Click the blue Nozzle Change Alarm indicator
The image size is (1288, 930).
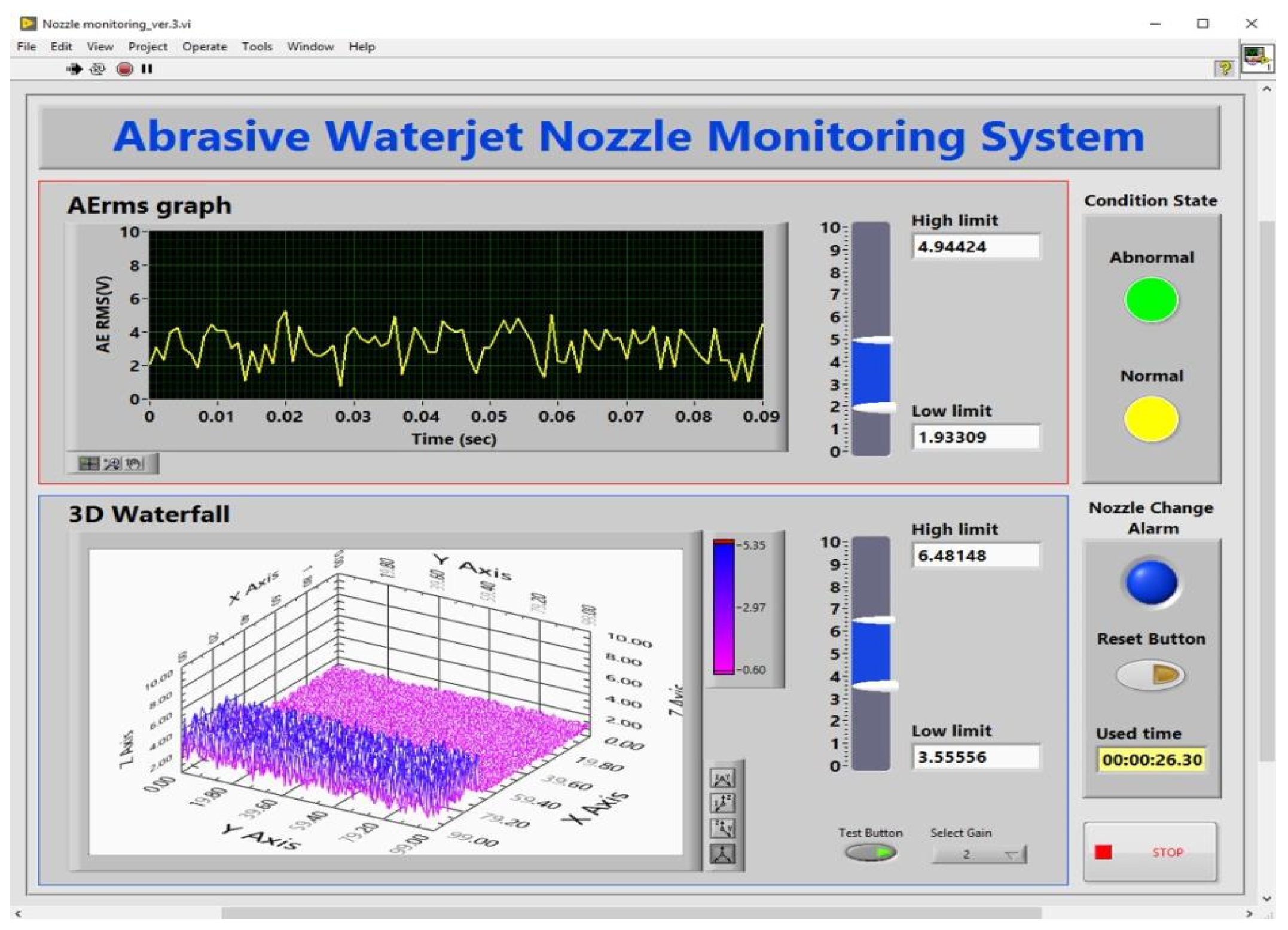coord(1151,583)
